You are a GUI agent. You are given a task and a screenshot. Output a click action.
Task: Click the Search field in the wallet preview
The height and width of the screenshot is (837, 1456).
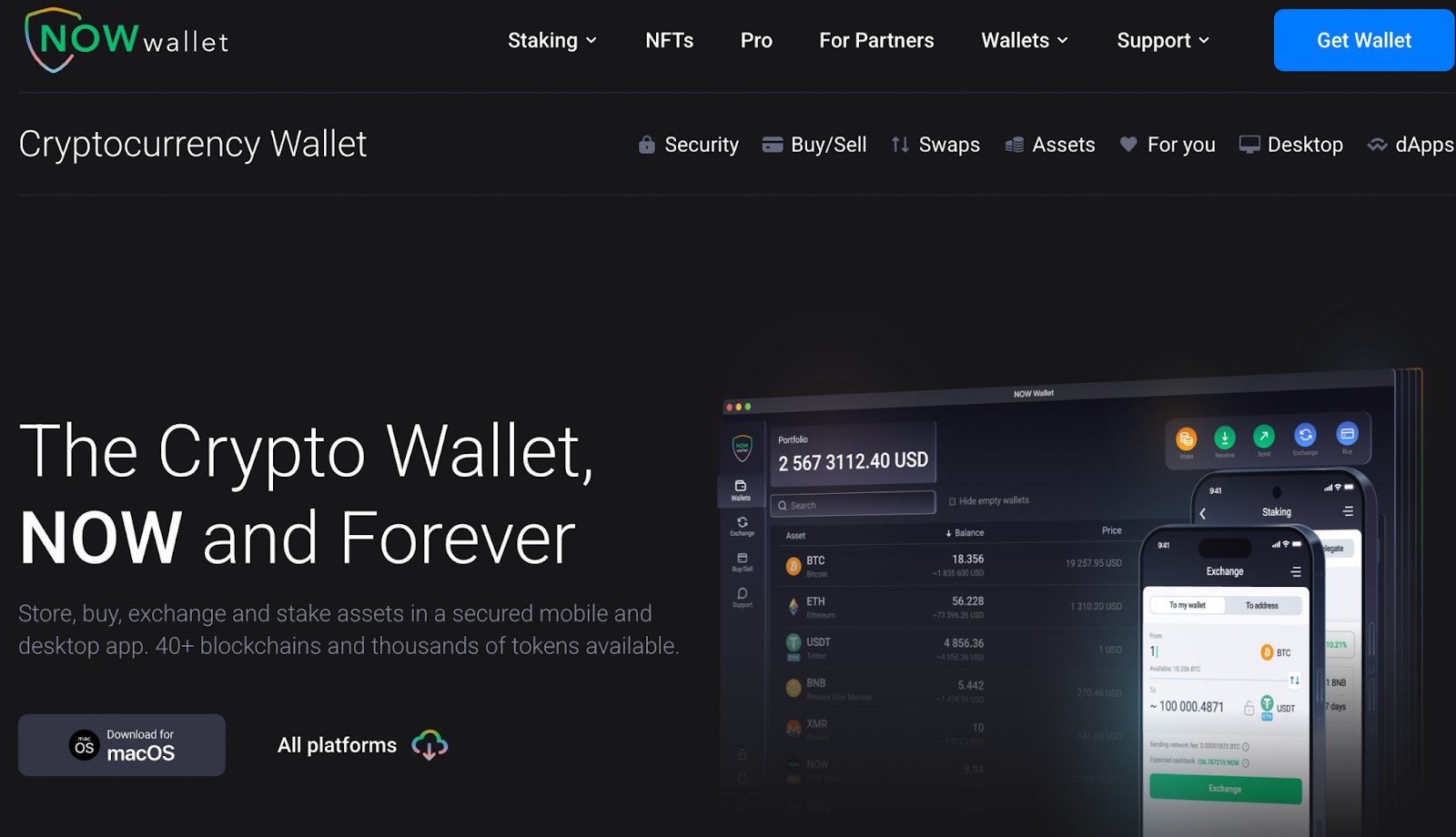[x=853, y=505]
